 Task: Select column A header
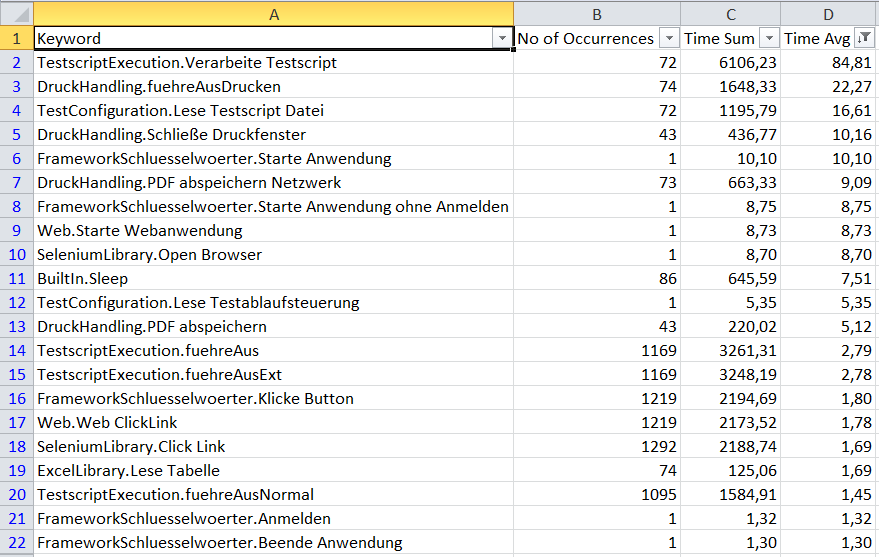tap(273, 13)
